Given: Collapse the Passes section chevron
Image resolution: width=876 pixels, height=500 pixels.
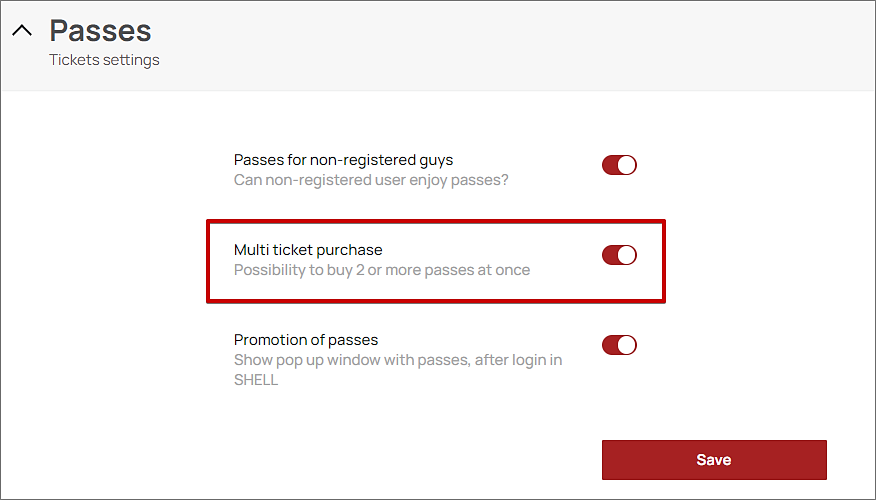Looking at the screenshot, I should coord(21,30).
